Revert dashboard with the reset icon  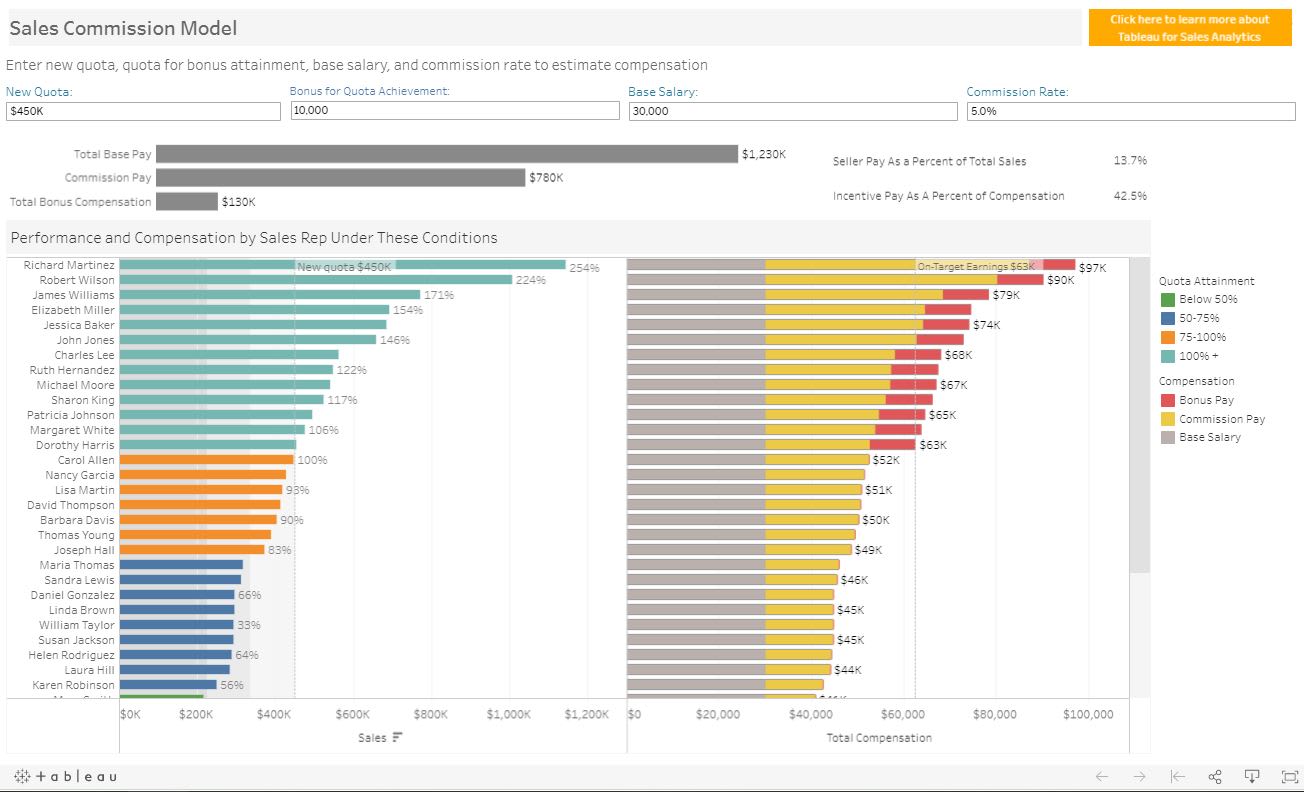[1176, 776]
